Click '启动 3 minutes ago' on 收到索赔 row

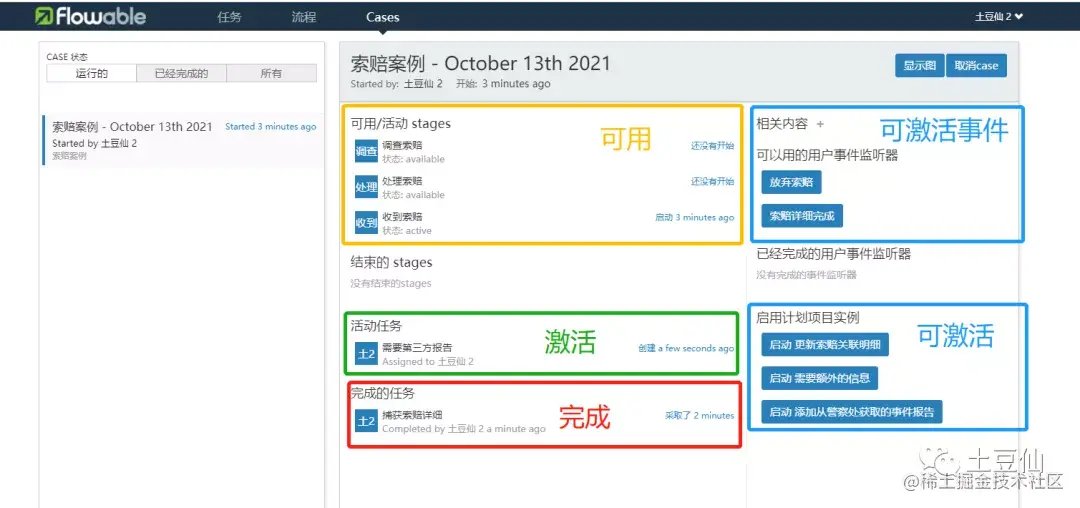pos(694,218)
